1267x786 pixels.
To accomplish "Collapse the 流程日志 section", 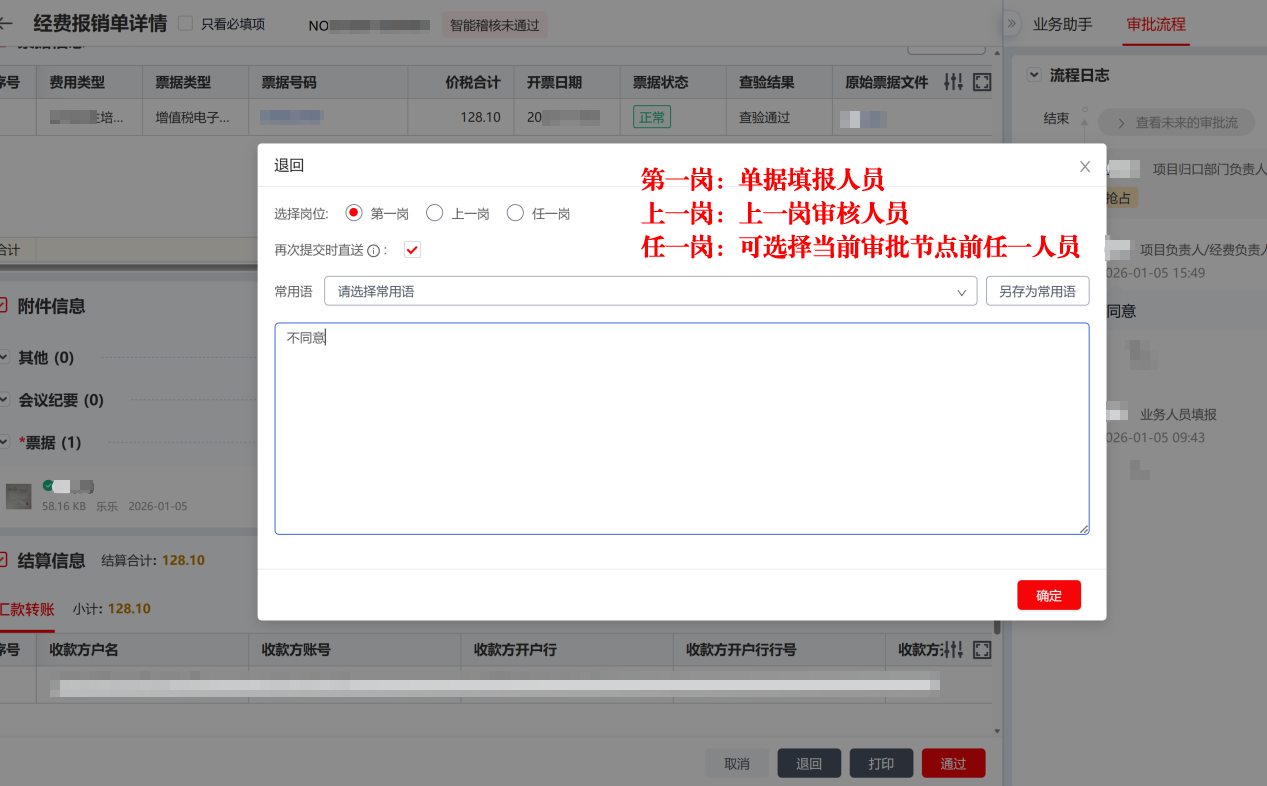I will point(1034,75).
